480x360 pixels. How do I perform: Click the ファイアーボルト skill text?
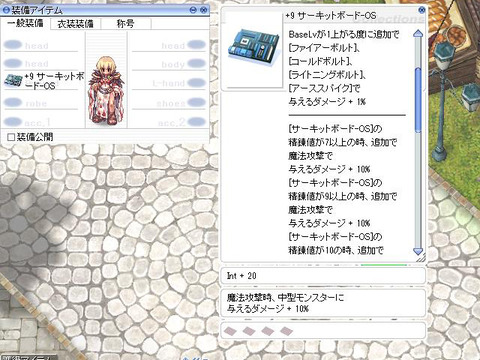pos(324,48)
